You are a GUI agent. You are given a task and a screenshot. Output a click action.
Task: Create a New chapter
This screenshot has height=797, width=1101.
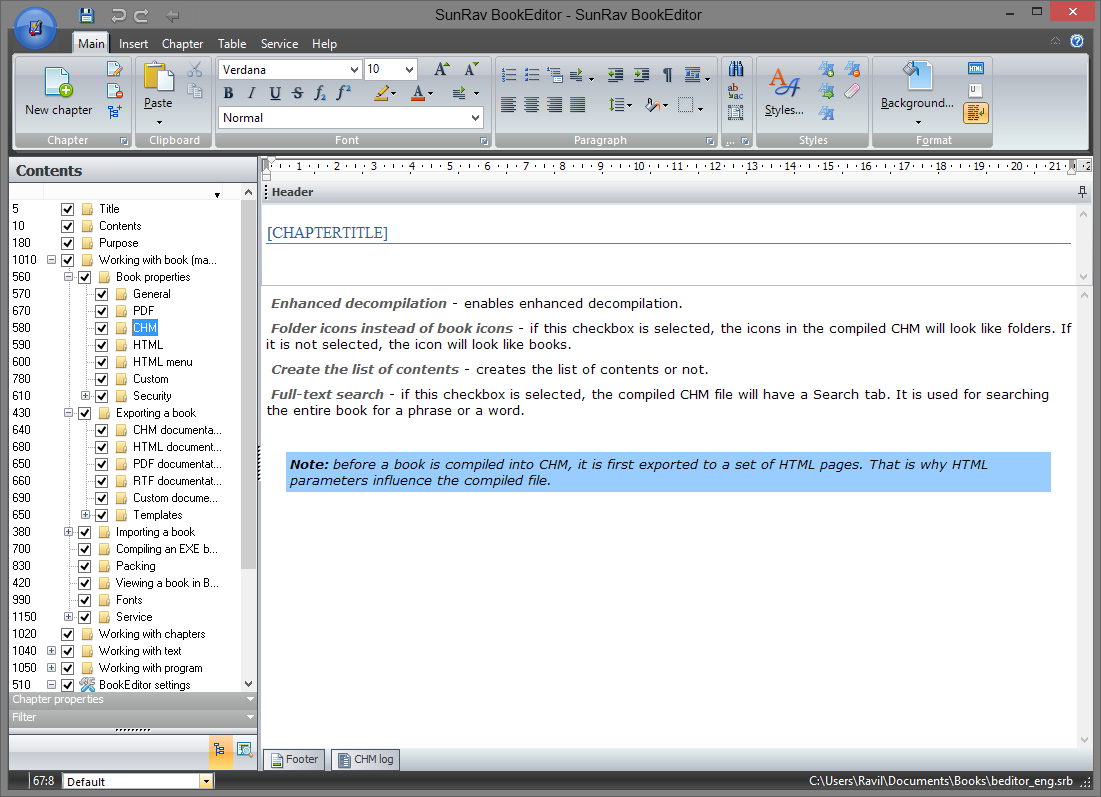pyautogui.click(x=58, y=91)
